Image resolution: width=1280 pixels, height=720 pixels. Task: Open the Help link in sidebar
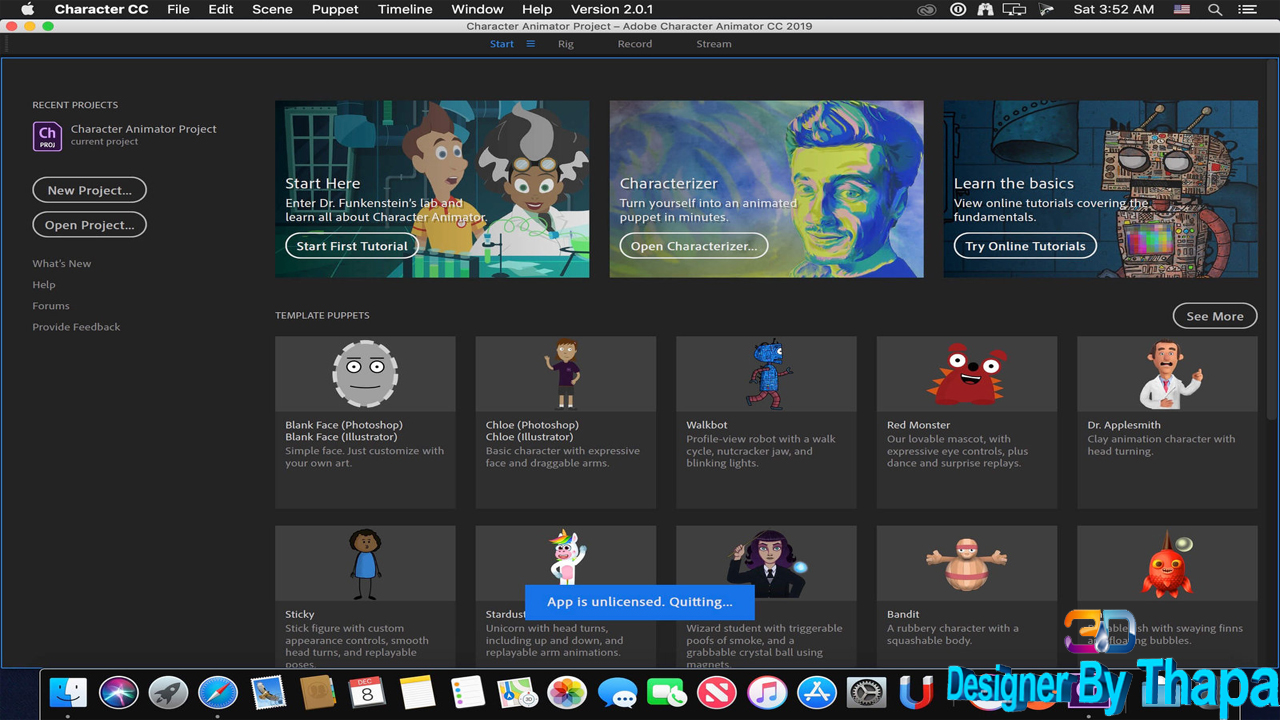tap(44, 285)
